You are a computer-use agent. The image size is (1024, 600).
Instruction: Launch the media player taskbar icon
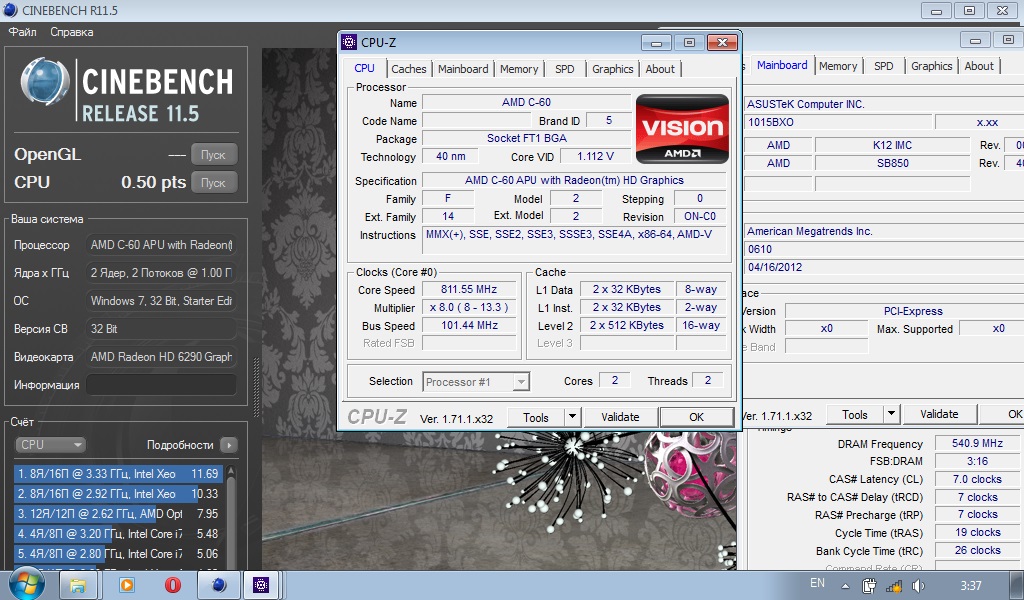126,585
